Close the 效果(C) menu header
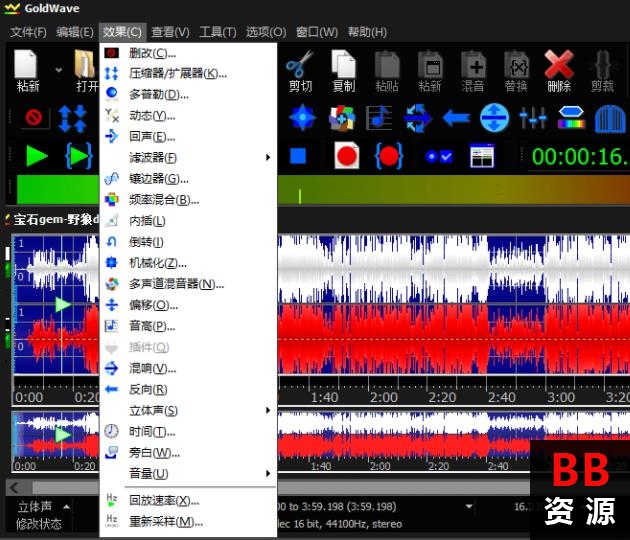630x540 pixels. [x=123, y=32]
